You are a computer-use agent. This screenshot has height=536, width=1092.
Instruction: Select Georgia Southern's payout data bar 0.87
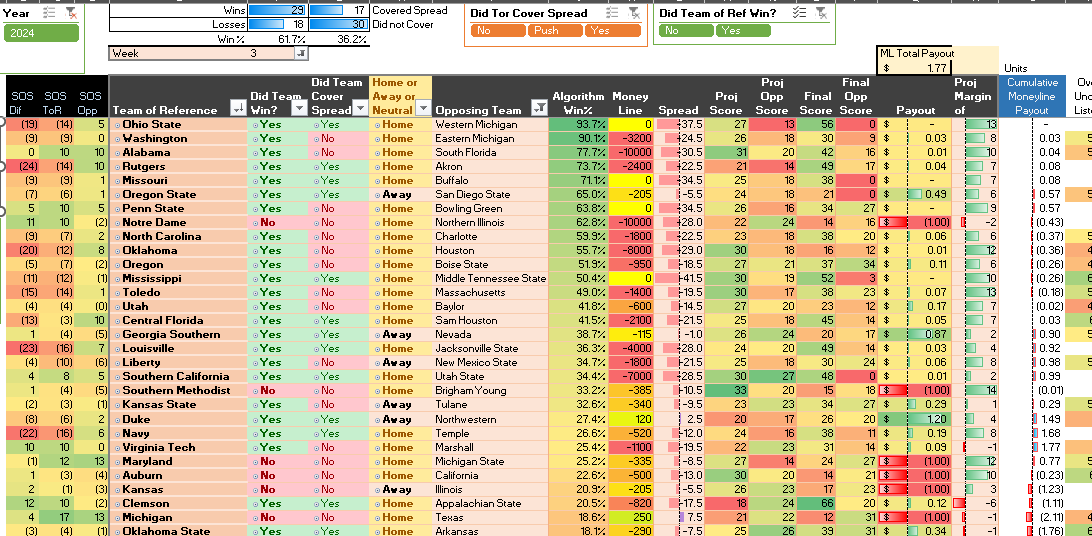click(x=915, y=334)
